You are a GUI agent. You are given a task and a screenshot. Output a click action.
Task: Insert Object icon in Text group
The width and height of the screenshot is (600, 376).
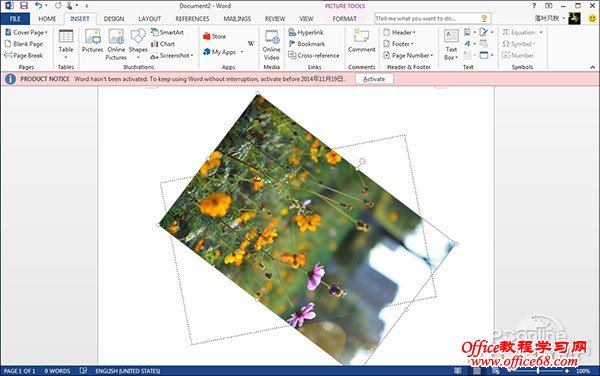pyautogui.click(x=484, y=55)
